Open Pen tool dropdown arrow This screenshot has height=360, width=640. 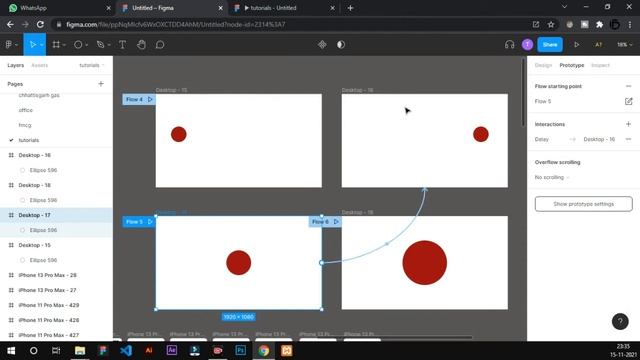click(x=109, y=45)
